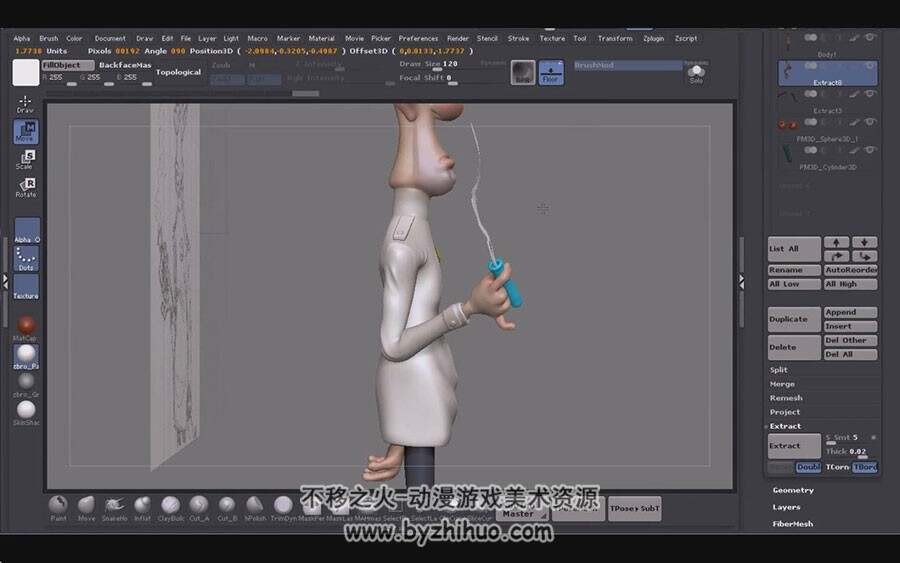Click the List All button

(794, 249)
